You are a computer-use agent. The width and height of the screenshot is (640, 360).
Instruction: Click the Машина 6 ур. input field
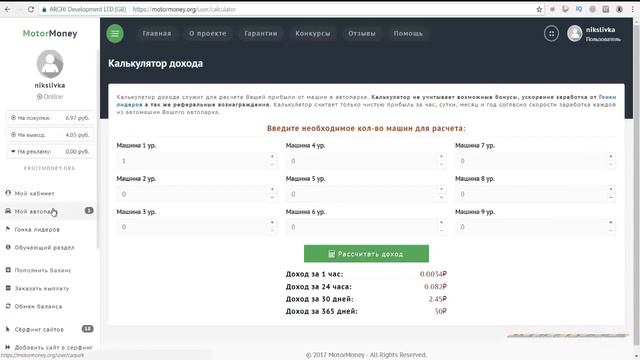point(366,227)
